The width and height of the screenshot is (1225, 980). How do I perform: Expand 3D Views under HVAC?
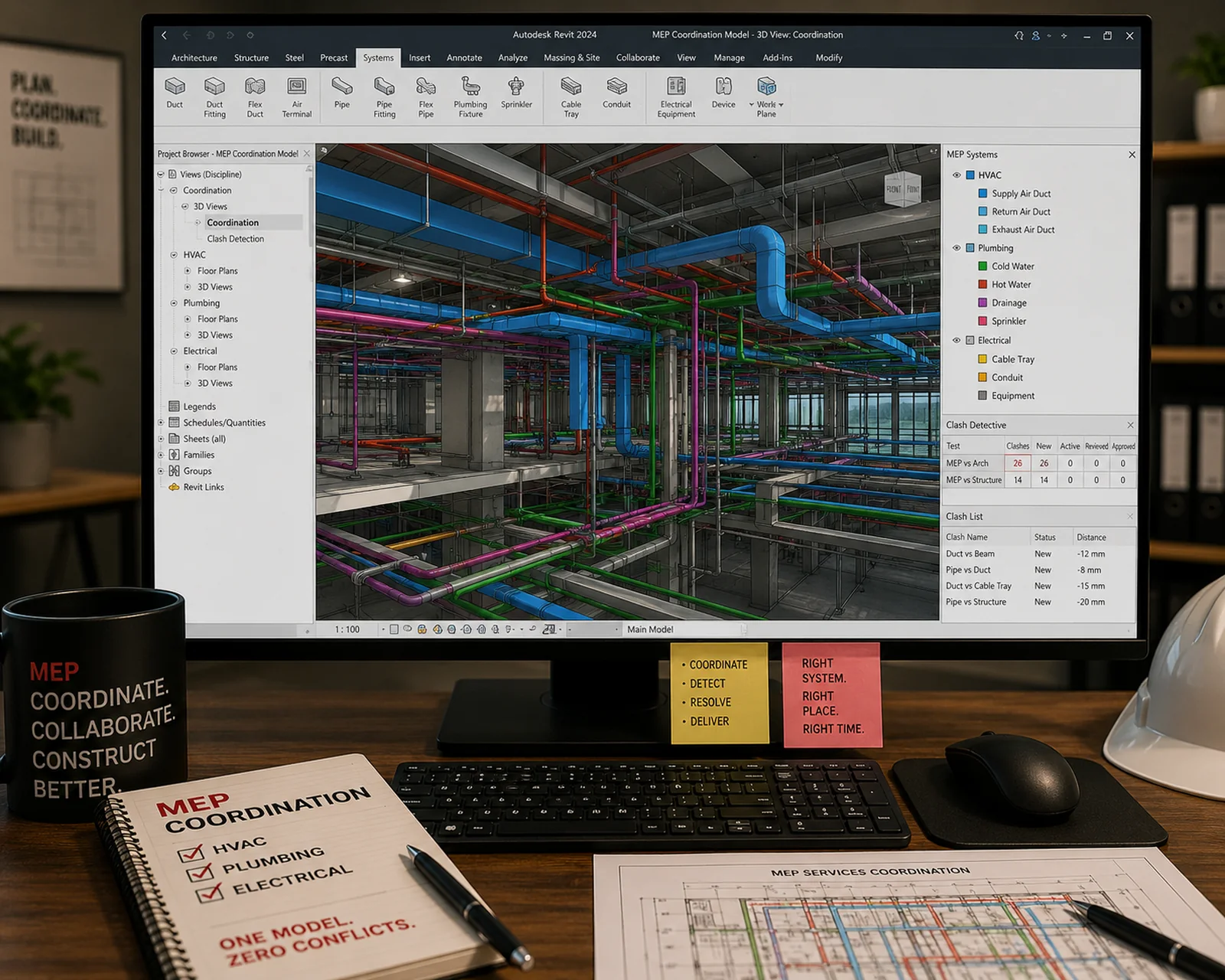pos(188,287)
